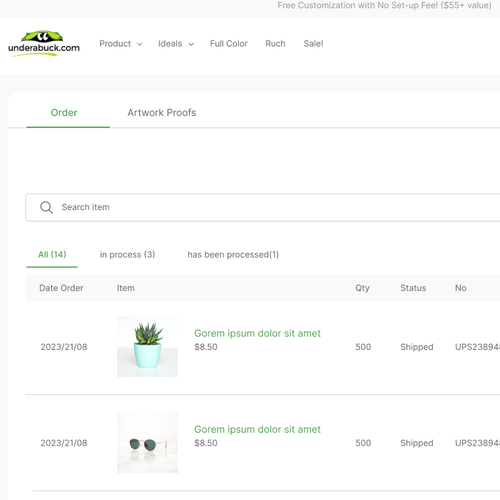The height and width of the screenshot is (500, 500).
Task: Click the plant row's UPS tracking number
Action: click(477, 347)
